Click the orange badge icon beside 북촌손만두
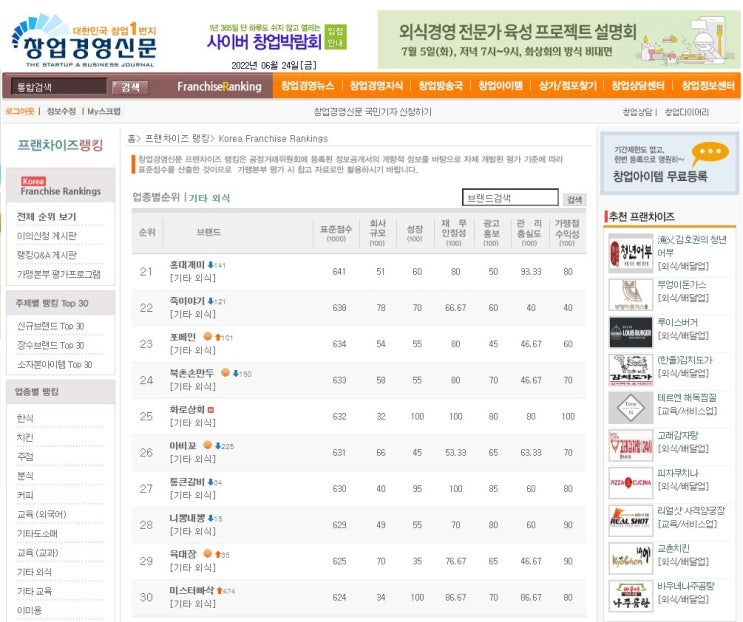Screen dimensions: 743x622 (x=226, y=372)
